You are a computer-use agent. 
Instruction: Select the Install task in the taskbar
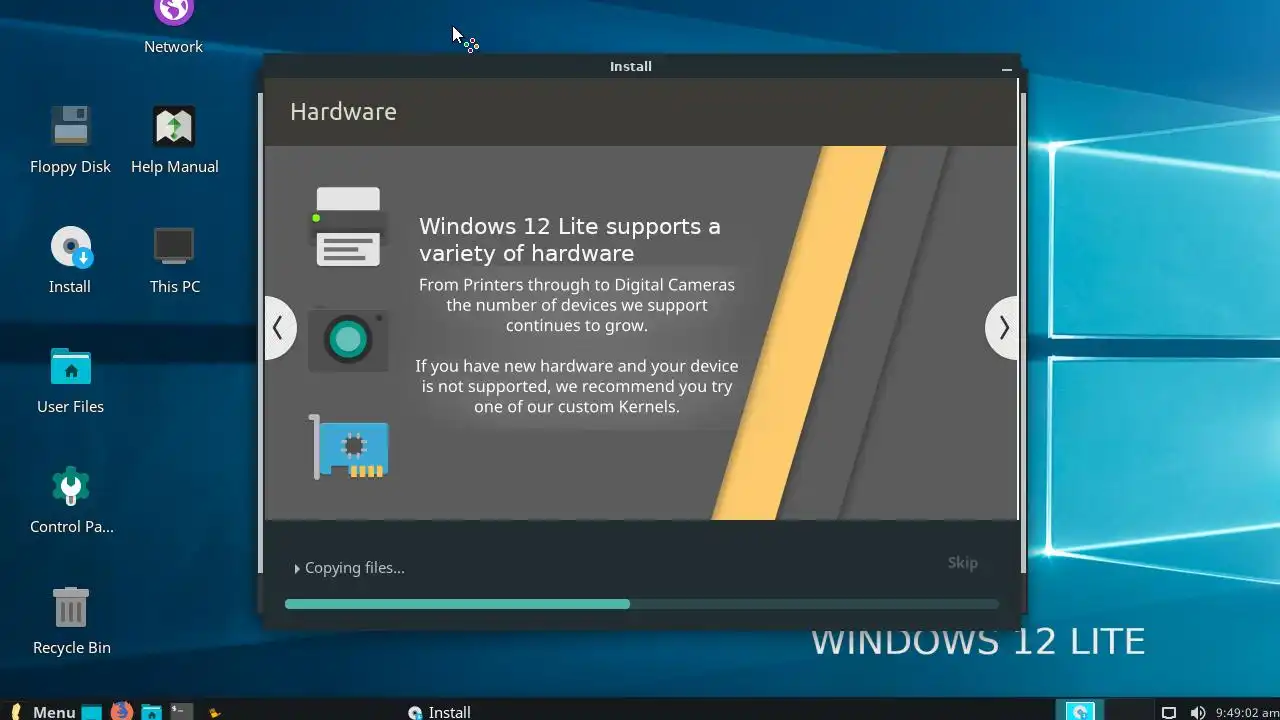439,712
